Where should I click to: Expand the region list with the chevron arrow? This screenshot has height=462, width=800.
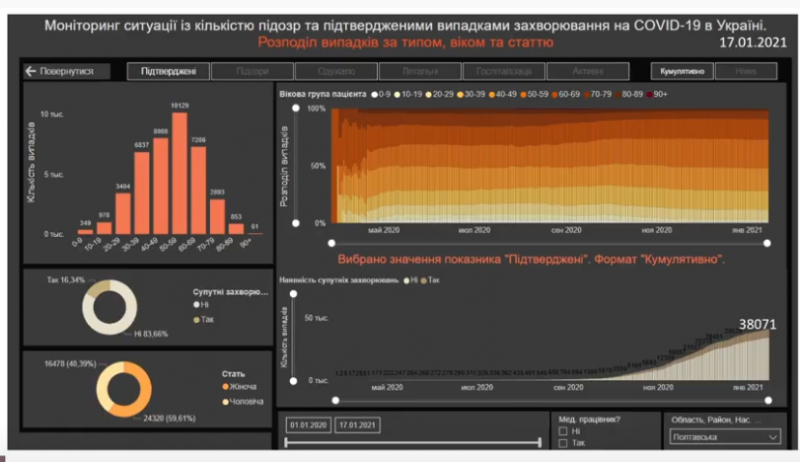(x=773, y=437)
